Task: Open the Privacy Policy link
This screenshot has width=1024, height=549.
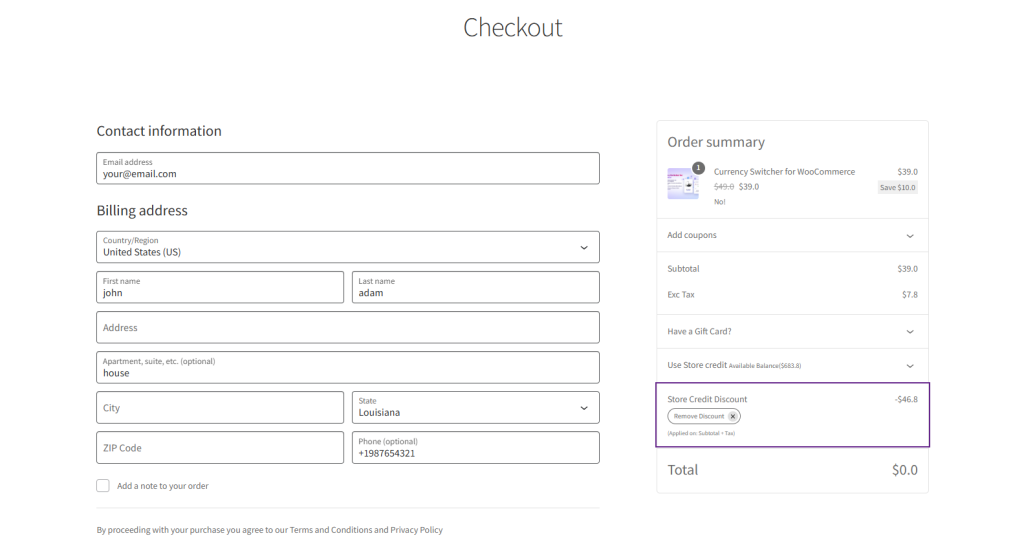Action: (x=417, y=530)
